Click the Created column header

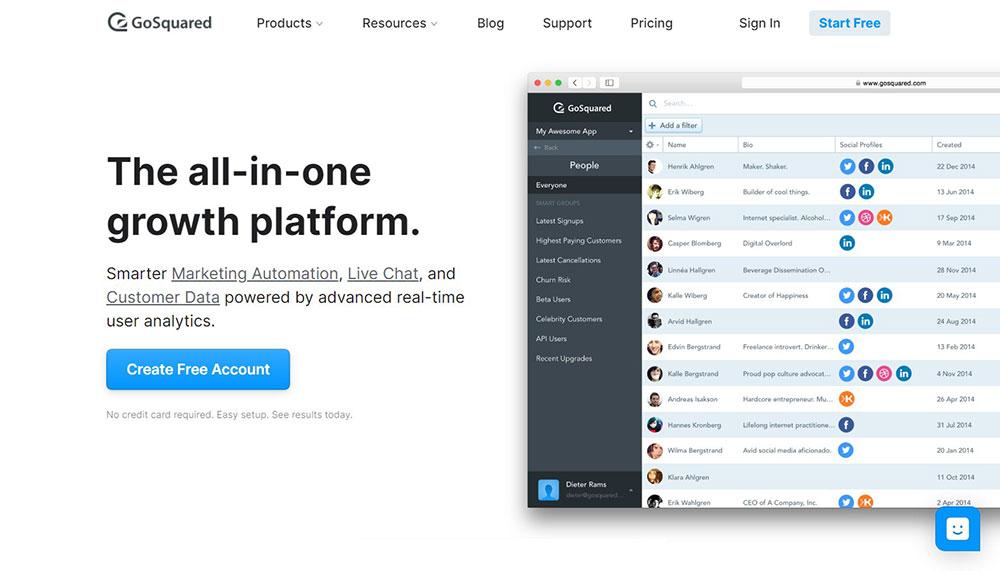pyautogui.click(x=948, y=145)
